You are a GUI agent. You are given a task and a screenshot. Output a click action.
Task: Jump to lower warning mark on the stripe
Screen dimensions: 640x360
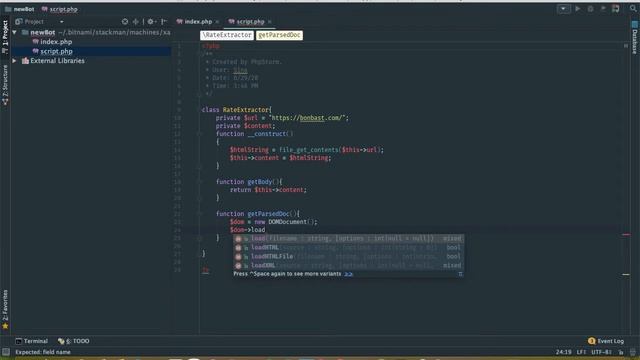click(x=626, y=275)
